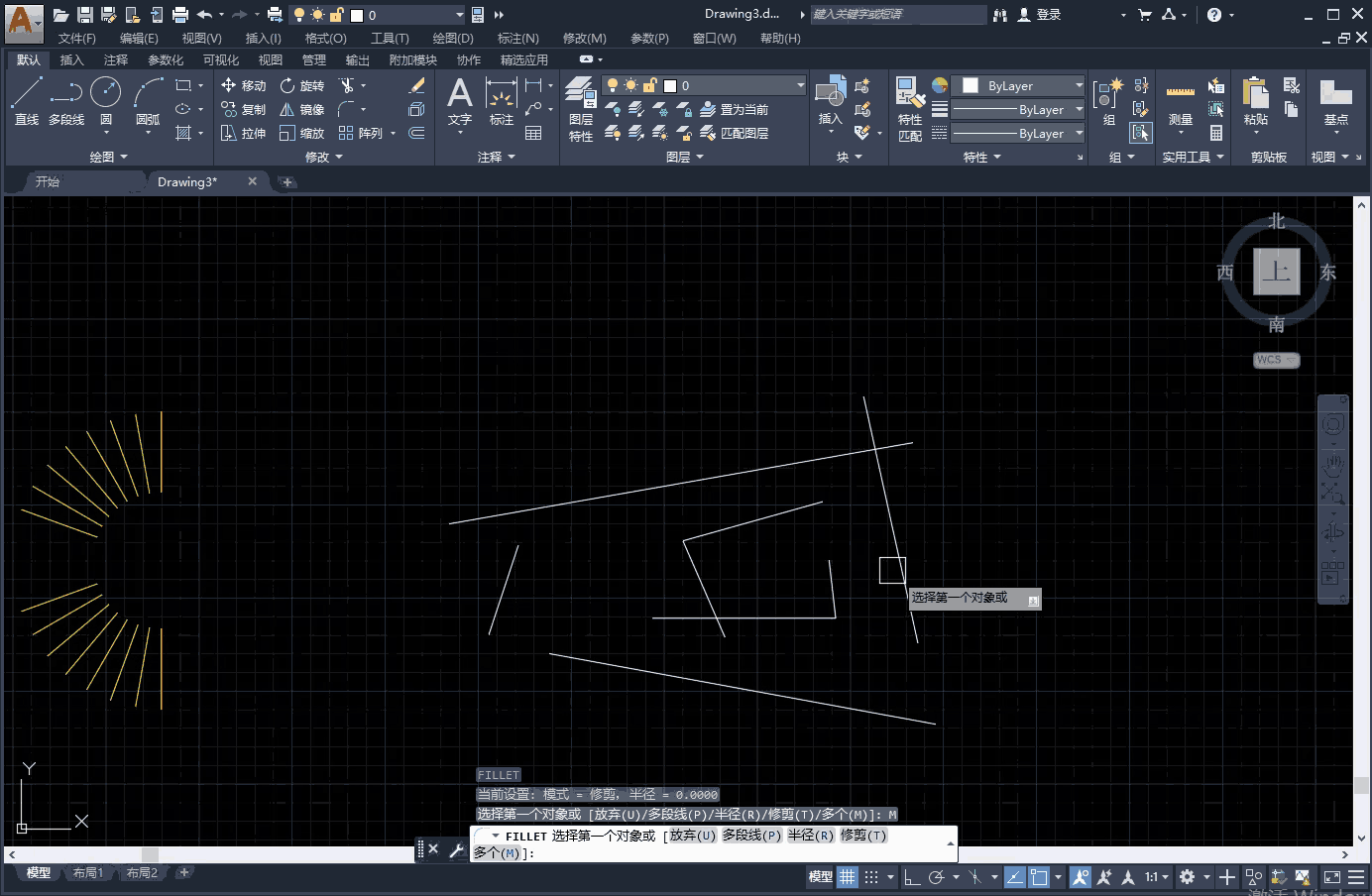Click the 镜像 (Mirror) tool

point(301,109)
